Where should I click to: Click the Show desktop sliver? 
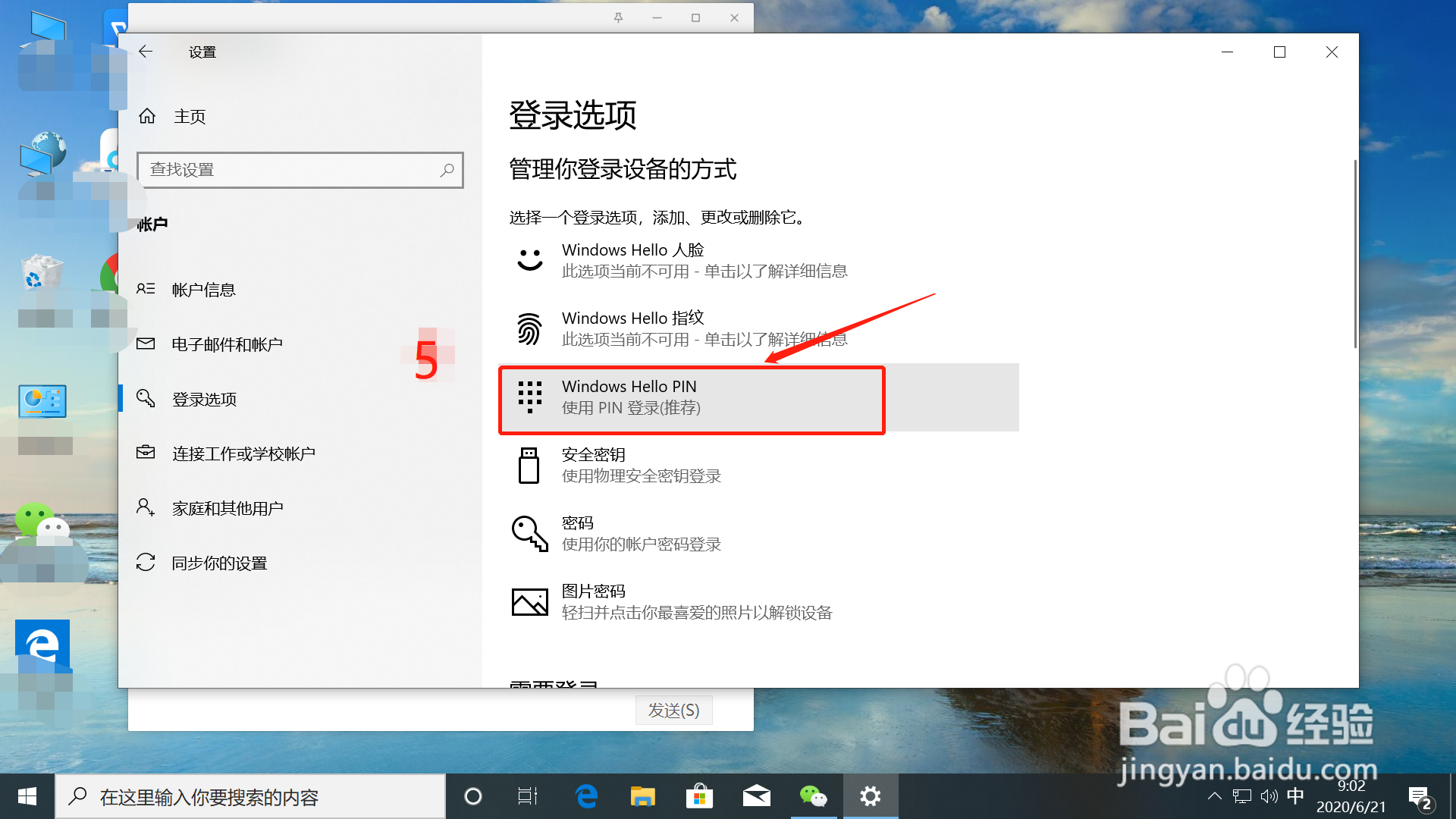[x=1451, y=796]
